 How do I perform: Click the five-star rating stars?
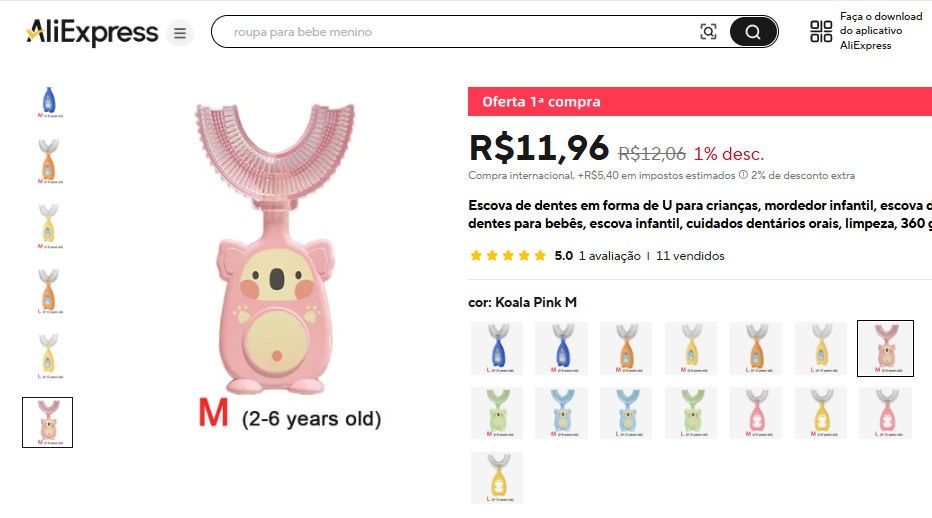[x=508, y=256]
